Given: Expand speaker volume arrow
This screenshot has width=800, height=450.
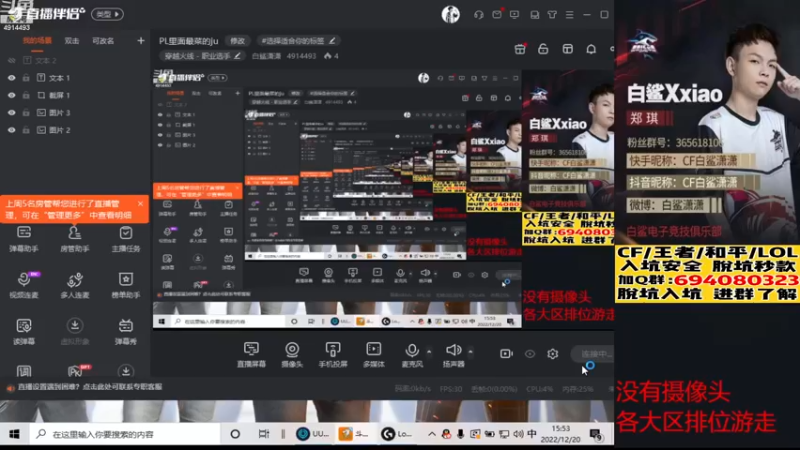Looking at the screenshot, I should click(470, 351).
